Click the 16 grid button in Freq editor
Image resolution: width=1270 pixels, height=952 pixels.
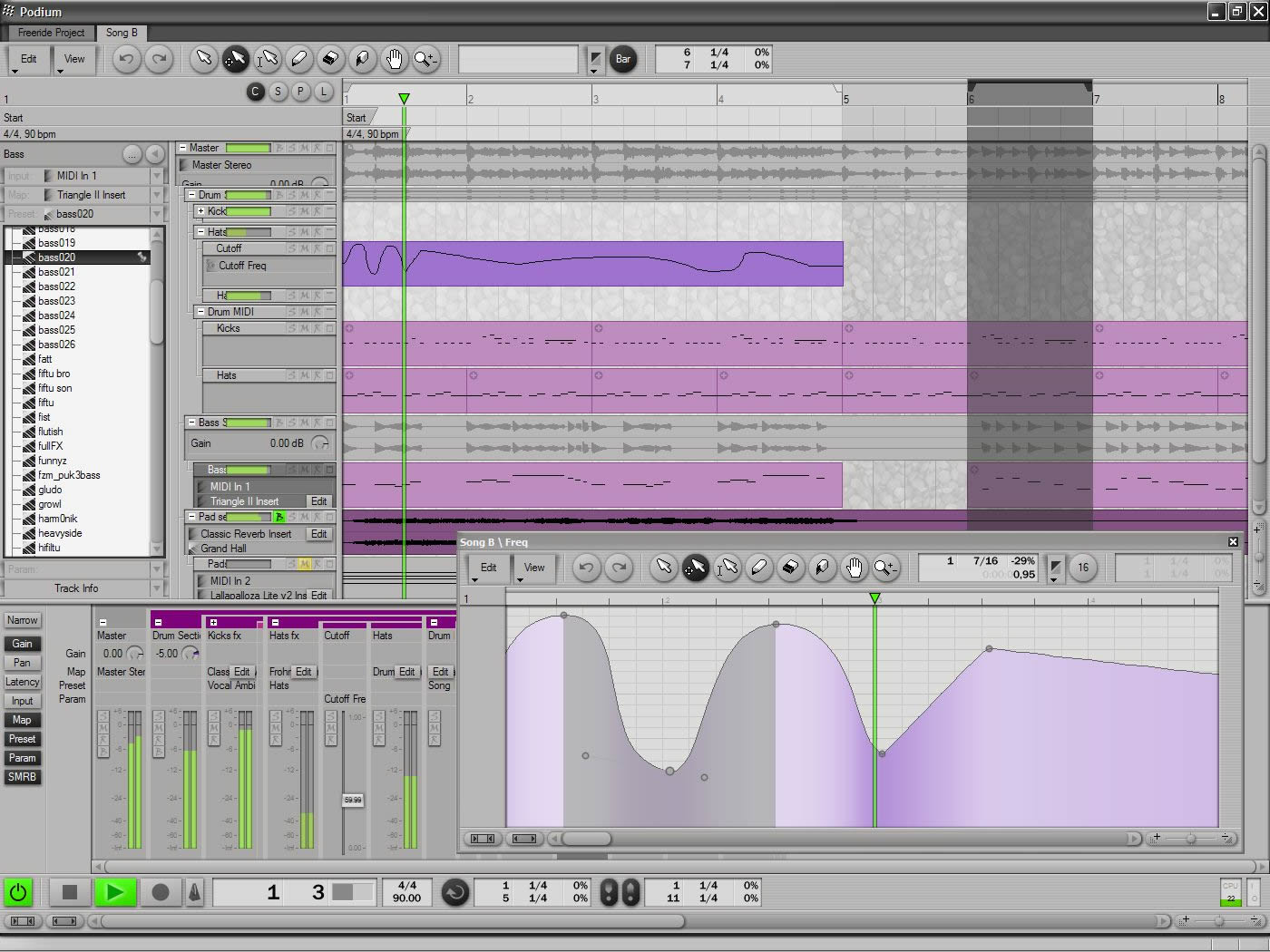[x=1083, y=568]
